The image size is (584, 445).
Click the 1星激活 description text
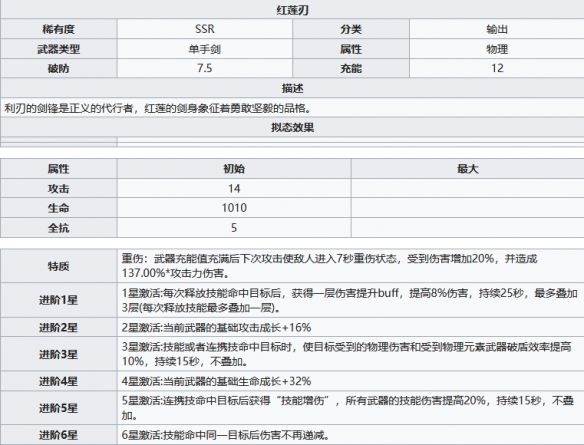[x=349, y=300]
